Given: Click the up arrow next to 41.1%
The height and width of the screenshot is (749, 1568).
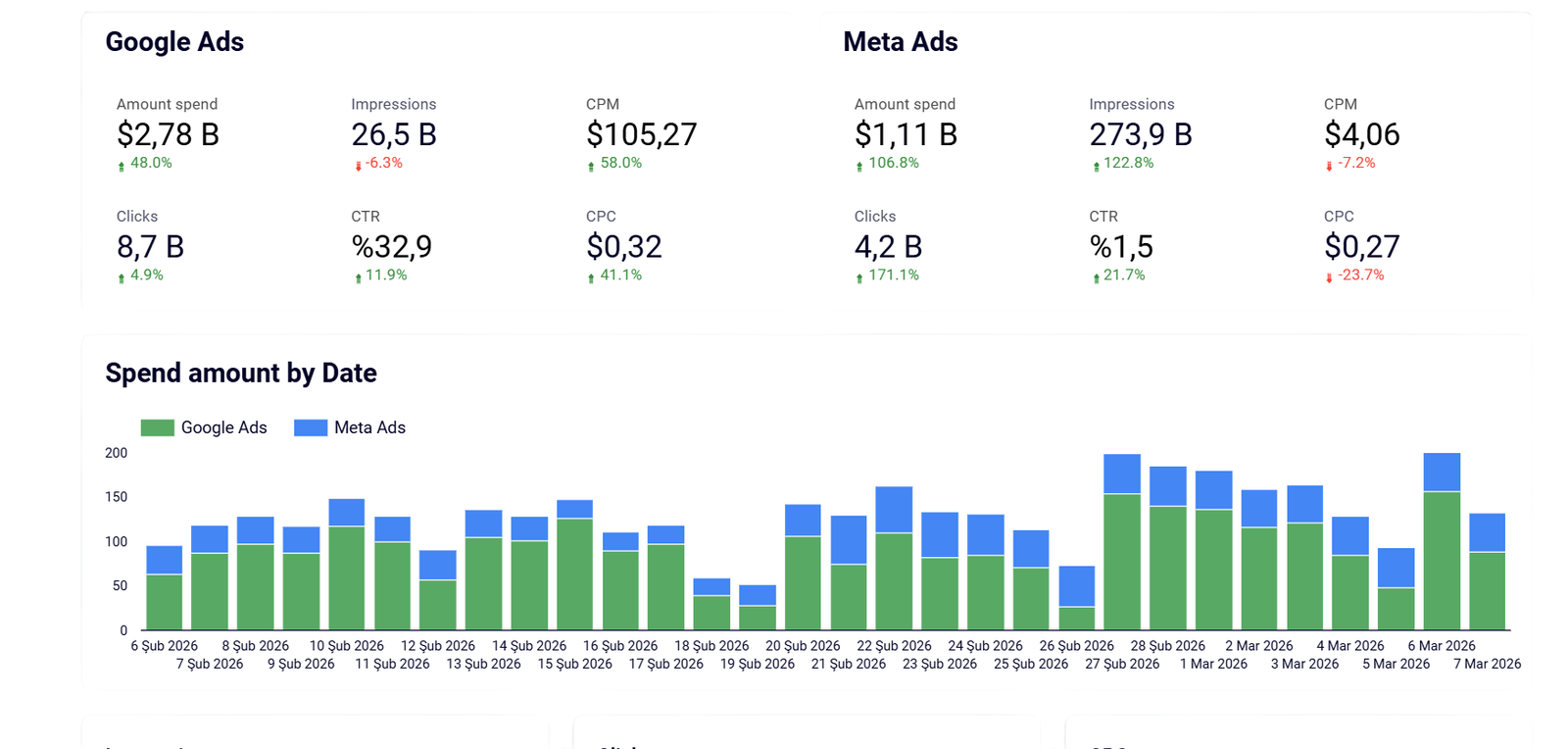Looking at the screenshot, I should pos(591,277).
